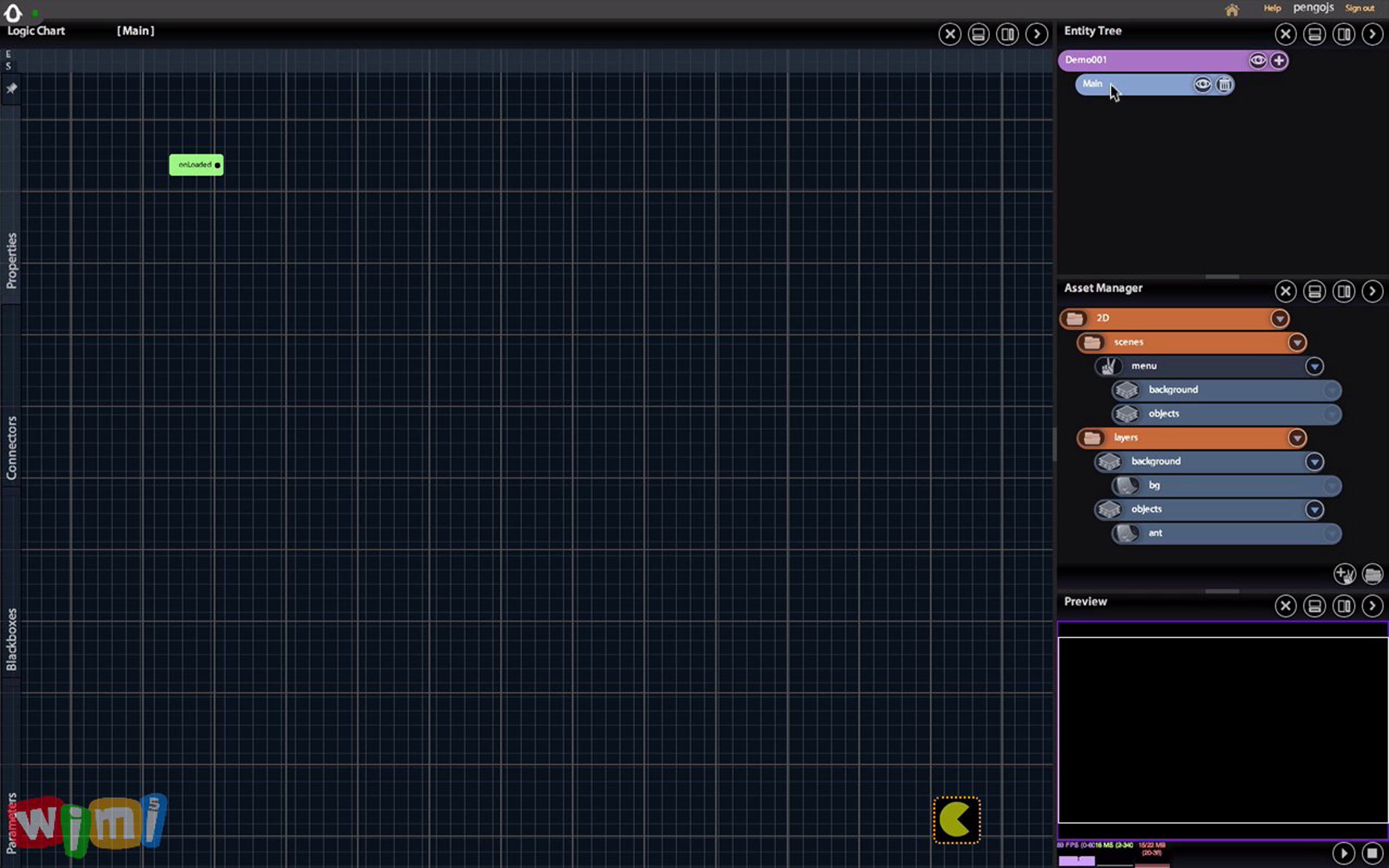Stop the Preview playback

(x=1372, y=853)
